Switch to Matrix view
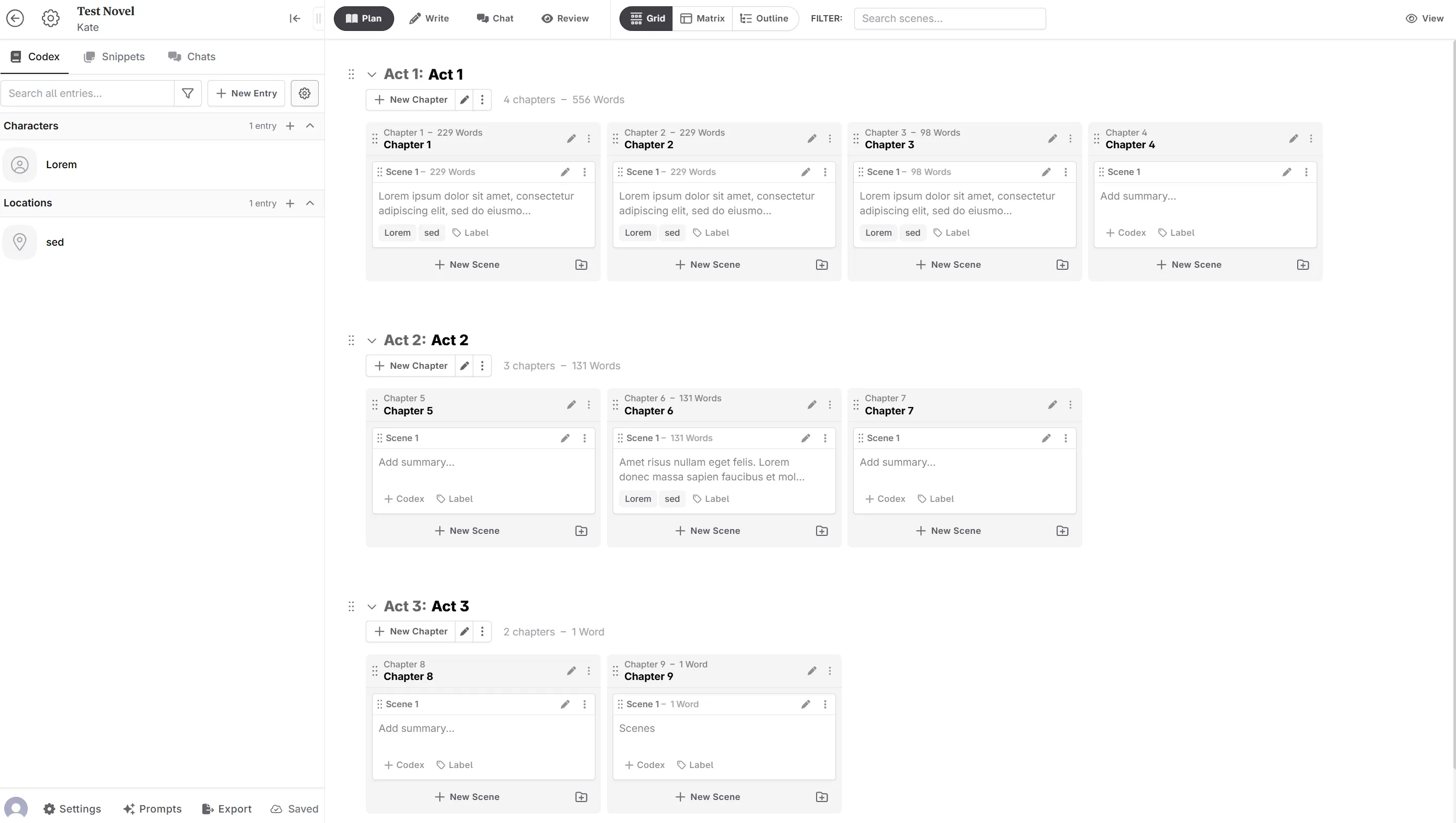This screenshot has height=823, width=1456. tap(702, 18)
